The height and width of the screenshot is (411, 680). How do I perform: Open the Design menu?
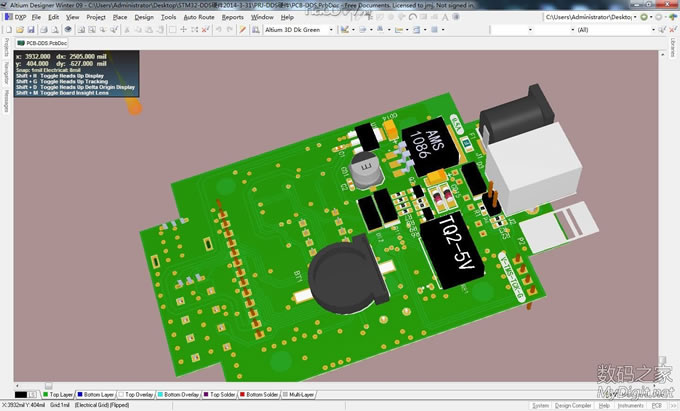(x=144, y=17)
